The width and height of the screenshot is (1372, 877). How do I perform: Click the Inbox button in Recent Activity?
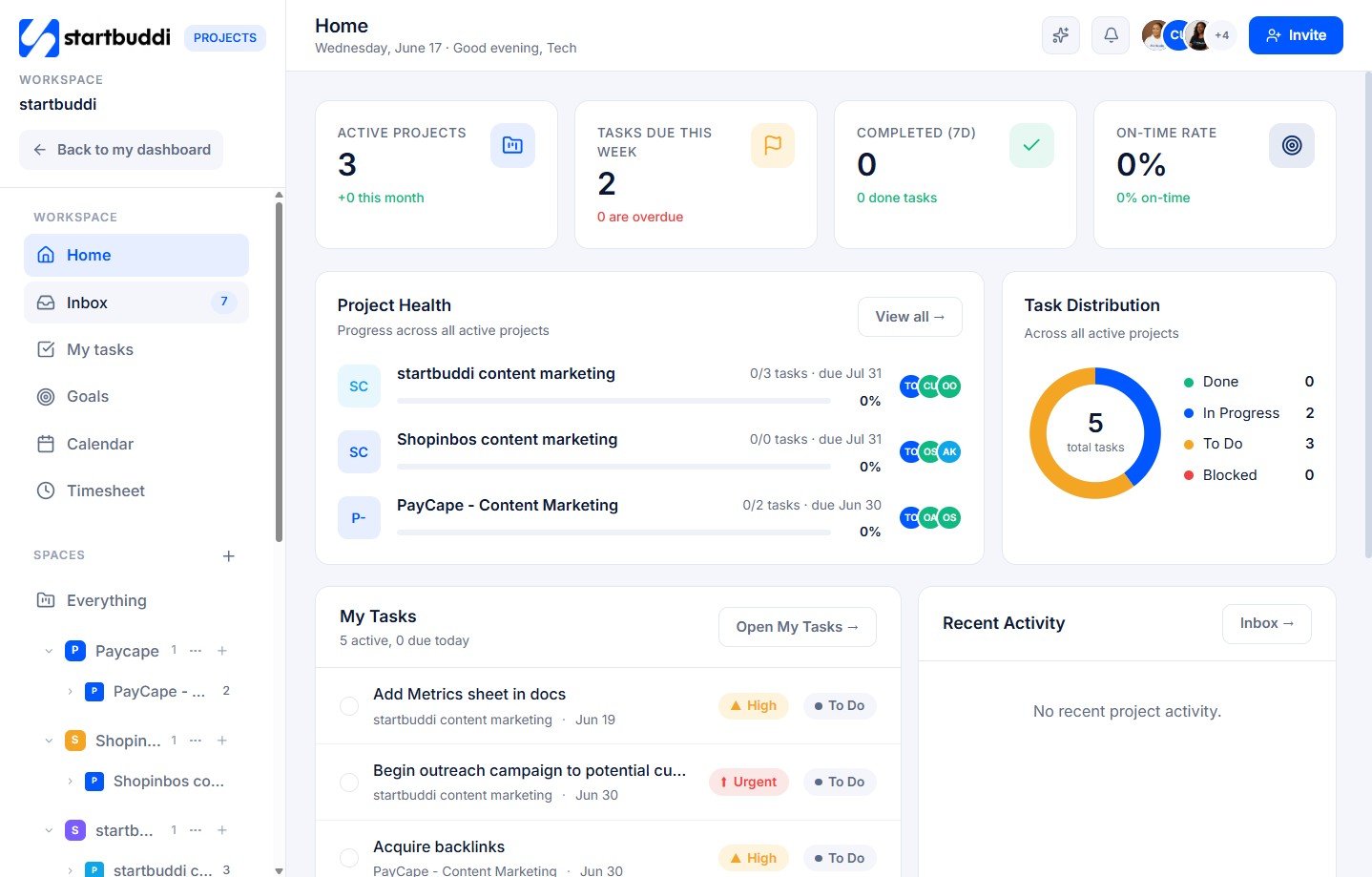(x=1267, y=623)
